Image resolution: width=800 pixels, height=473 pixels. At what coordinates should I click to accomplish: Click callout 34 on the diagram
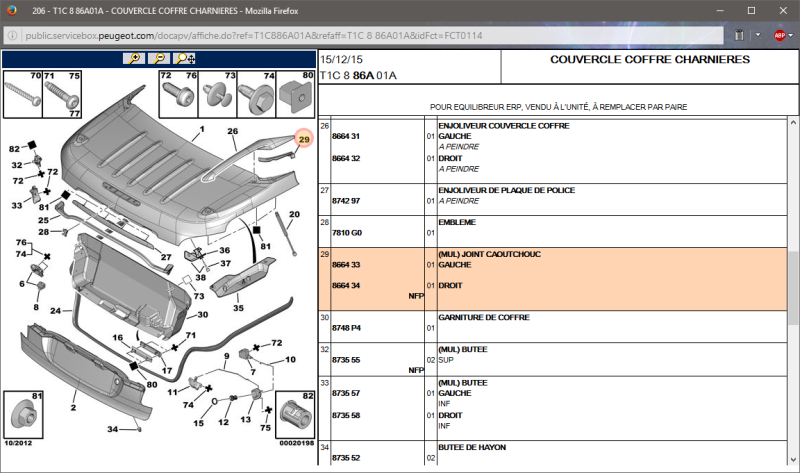point(113,429)
